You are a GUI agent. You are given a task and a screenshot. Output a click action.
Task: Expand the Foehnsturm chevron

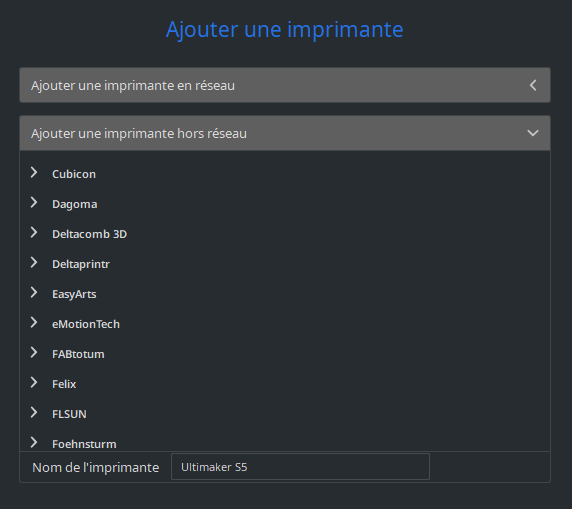[x=34, y=442]
